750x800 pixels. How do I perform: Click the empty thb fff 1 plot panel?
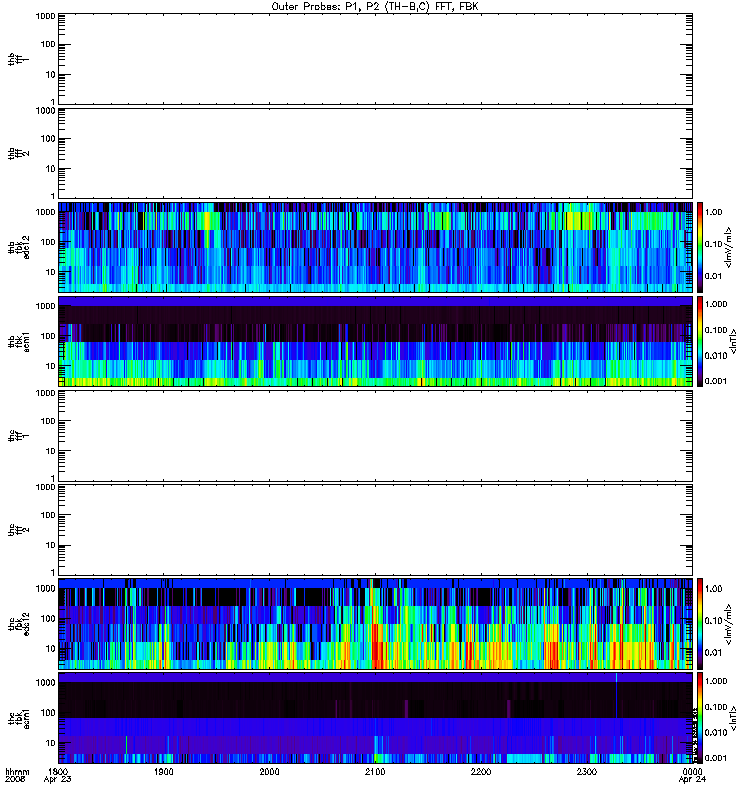pos(376,59)
